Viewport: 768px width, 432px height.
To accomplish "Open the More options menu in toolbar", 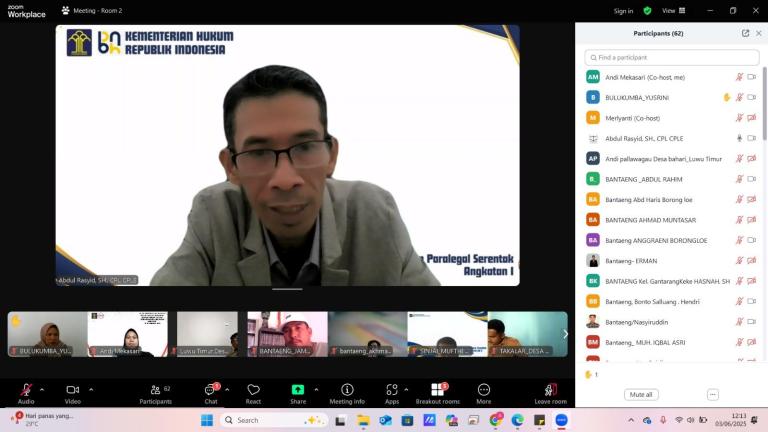I will (x=484, y=390).
